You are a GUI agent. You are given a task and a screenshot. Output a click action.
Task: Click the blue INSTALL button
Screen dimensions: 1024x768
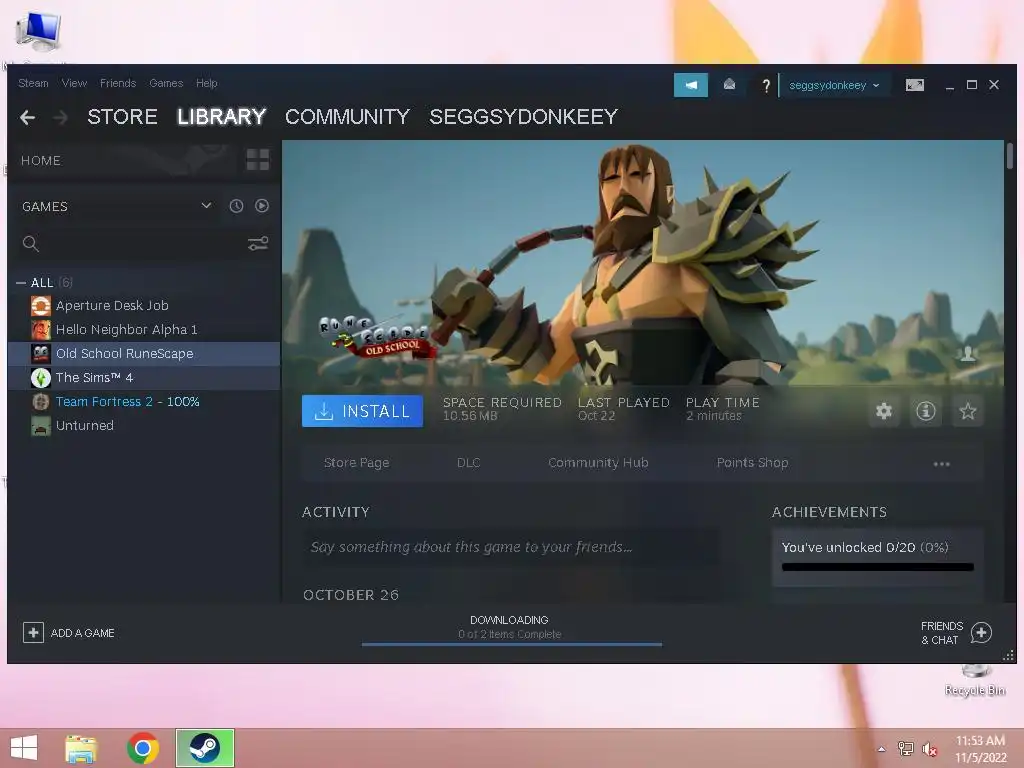[362, 411]
